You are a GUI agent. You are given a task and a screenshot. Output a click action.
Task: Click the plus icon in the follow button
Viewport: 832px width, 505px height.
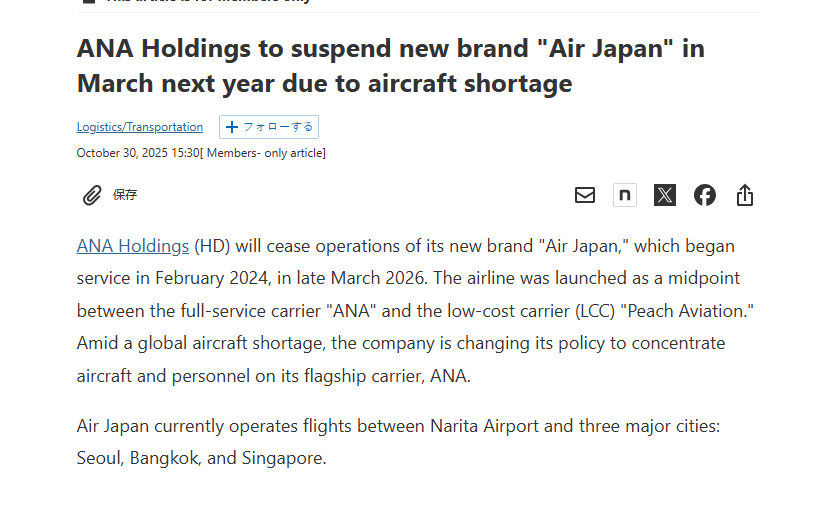click(x=232, y=127)
